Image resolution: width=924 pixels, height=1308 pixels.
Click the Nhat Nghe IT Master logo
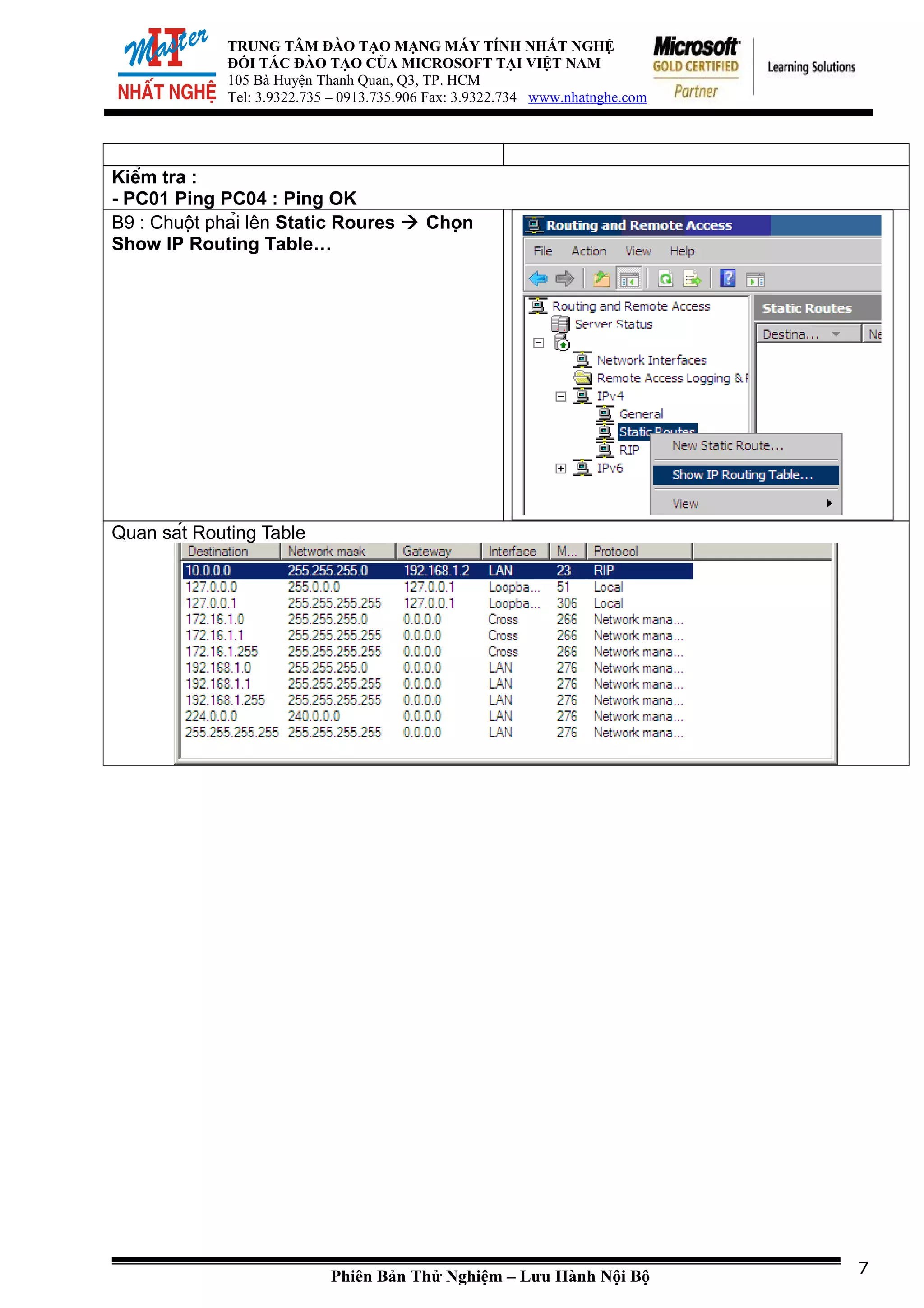click(166, 65)
